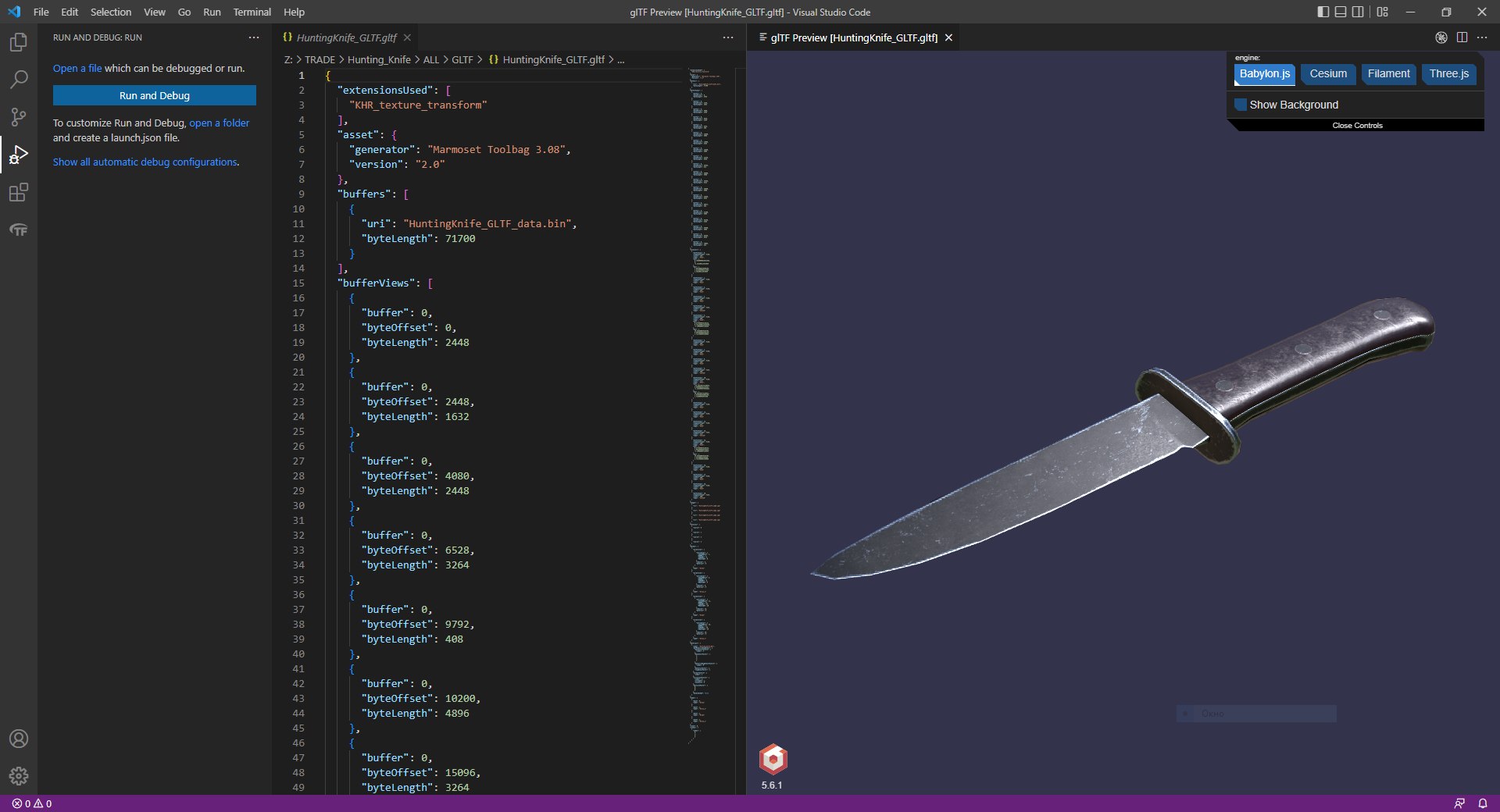Click the "Marmoset Toolbag 3.08" generator value
Screen dimensions: 1500x812
tap(496, 149)
